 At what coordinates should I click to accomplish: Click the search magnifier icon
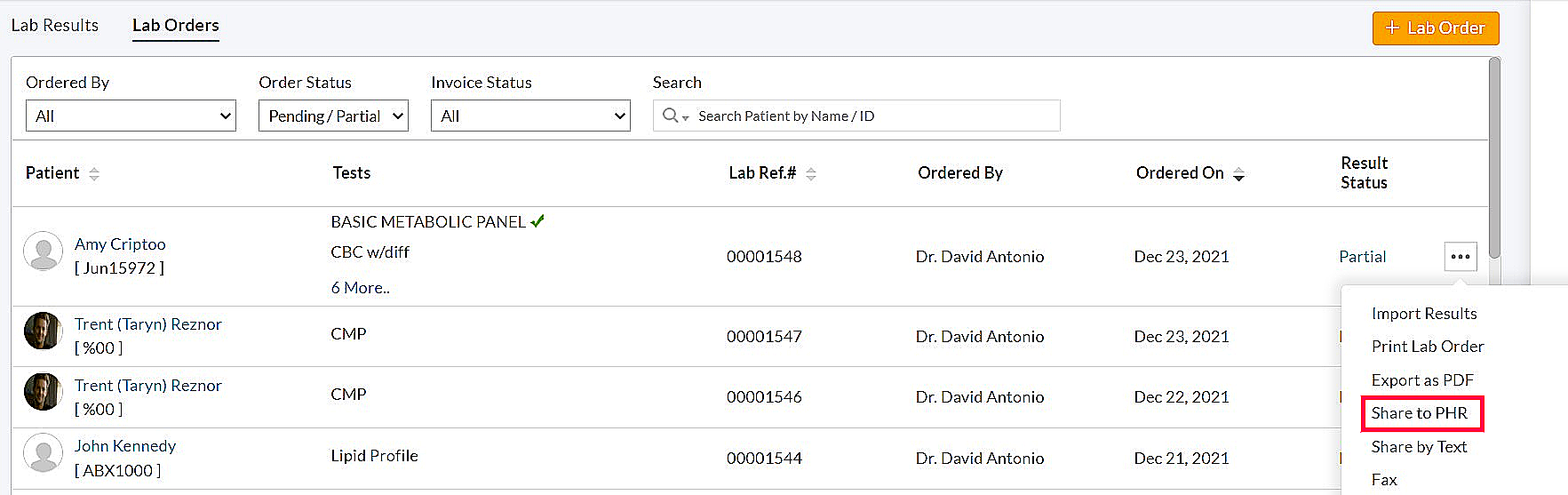pyautogui.click(x=671, y=116)
